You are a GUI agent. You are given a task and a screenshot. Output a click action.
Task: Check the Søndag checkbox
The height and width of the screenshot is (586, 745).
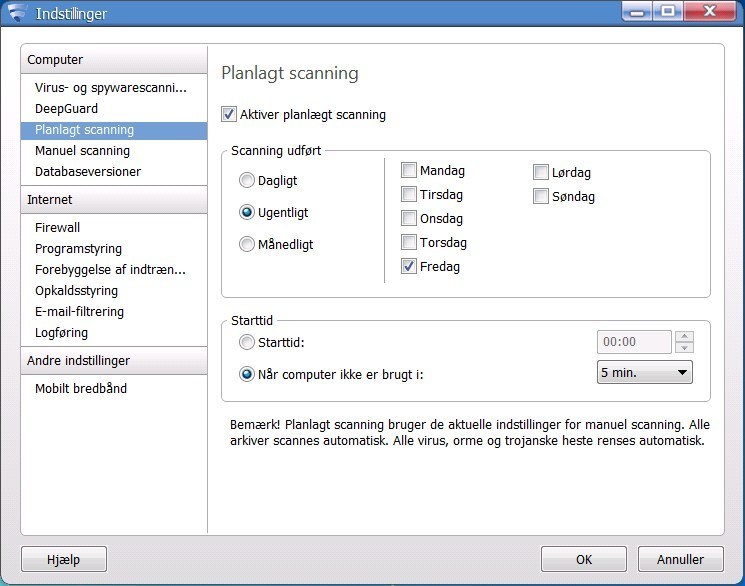tap(541, 196)
